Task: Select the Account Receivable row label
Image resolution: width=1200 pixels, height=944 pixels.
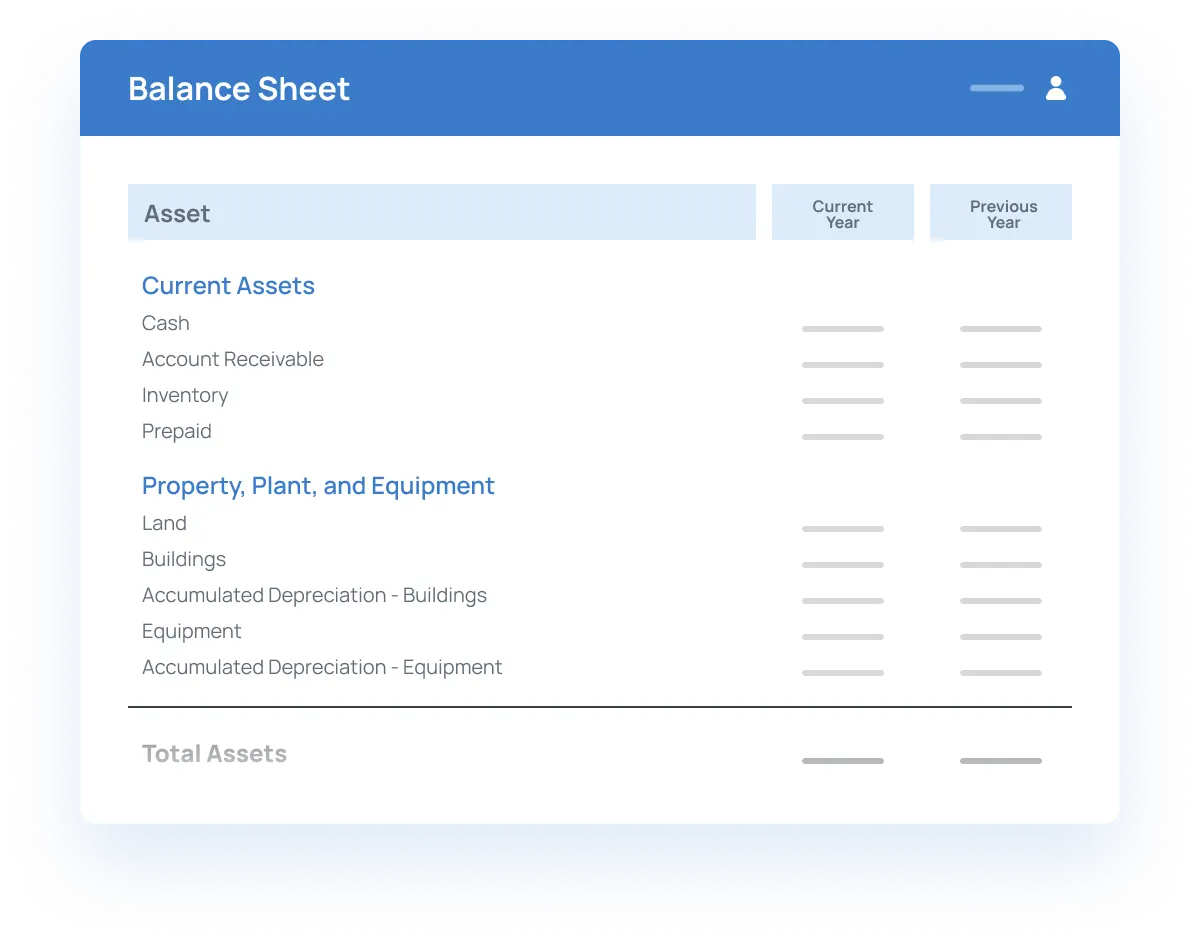Action: pos(232,359)
